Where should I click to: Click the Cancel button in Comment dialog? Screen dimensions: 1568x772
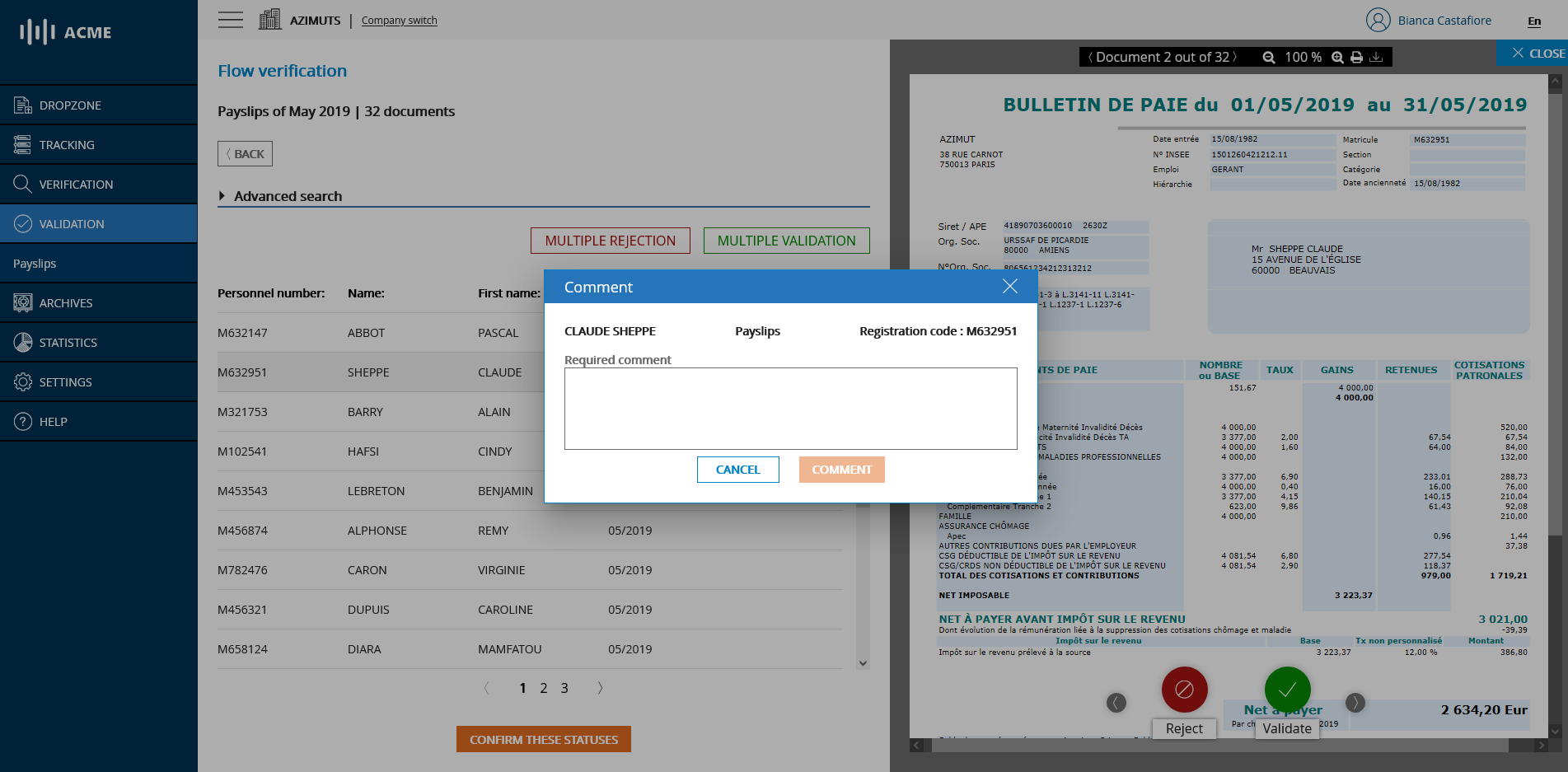tap(737, 470)
